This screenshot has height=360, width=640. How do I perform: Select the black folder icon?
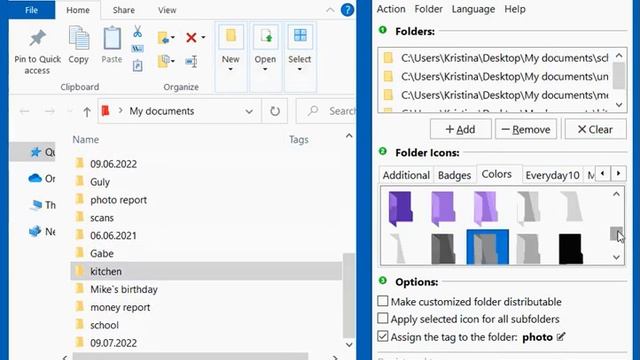[x=571, y=248]
